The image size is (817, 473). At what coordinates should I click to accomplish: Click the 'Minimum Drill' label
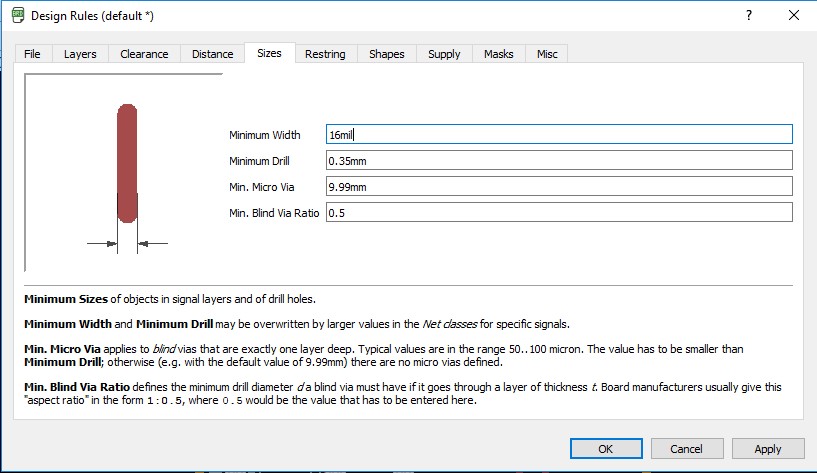click(x=259, y=161)
